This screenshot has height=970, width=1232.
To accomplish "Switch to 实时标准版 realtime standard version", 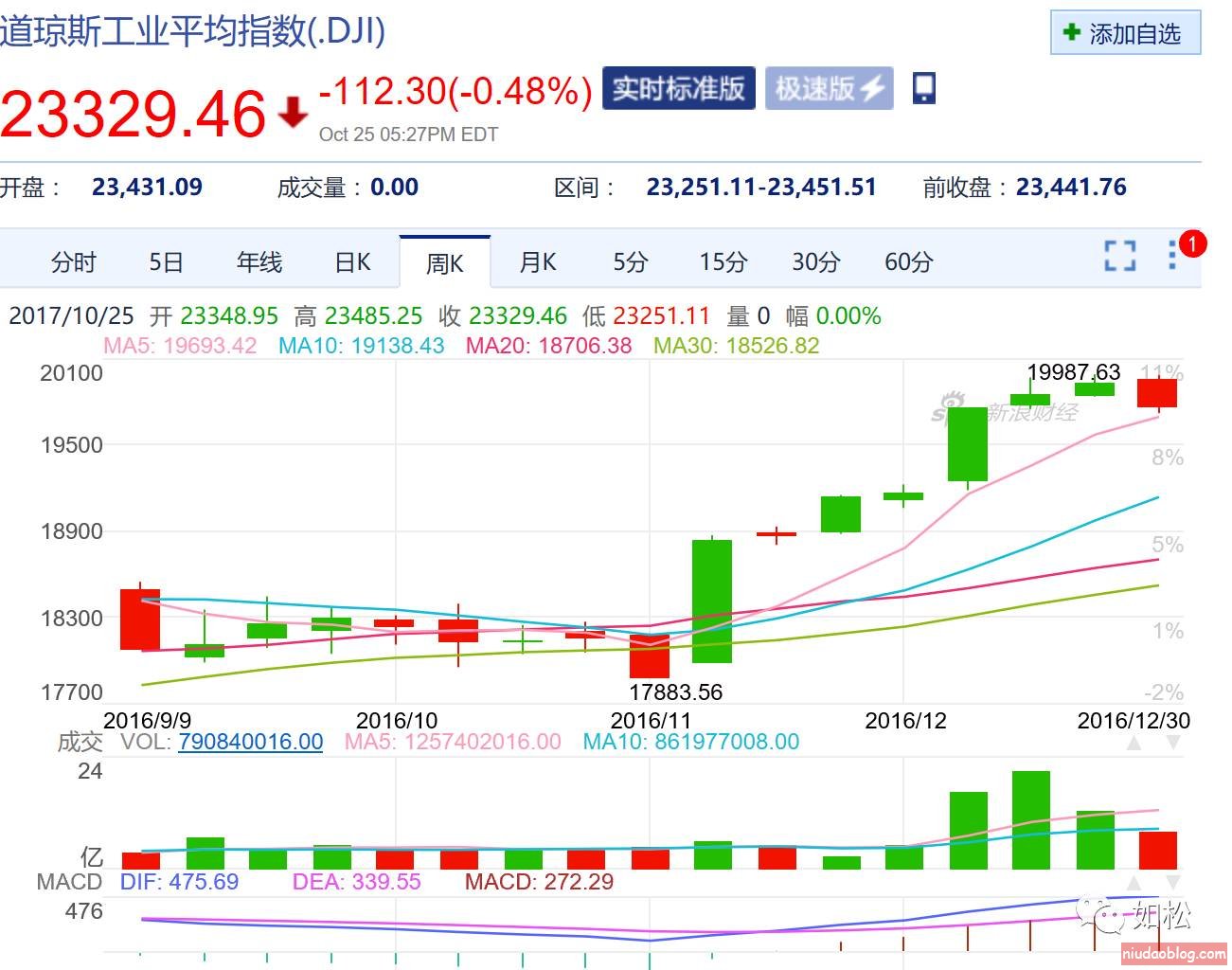I will 679,88.
